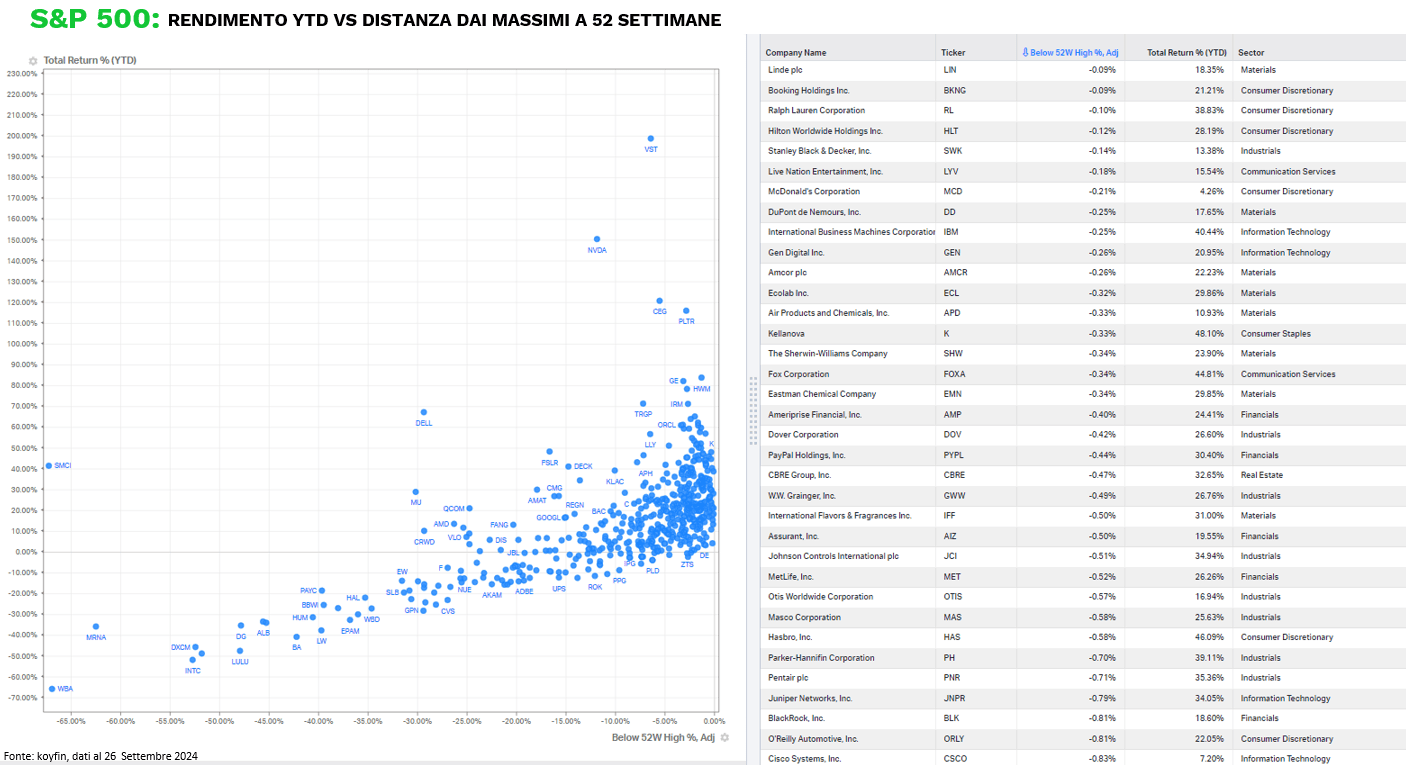Screen dimensions: 1406x765
Task: Open X-axis settings gear beside Below 52W High
Action: 725,738
